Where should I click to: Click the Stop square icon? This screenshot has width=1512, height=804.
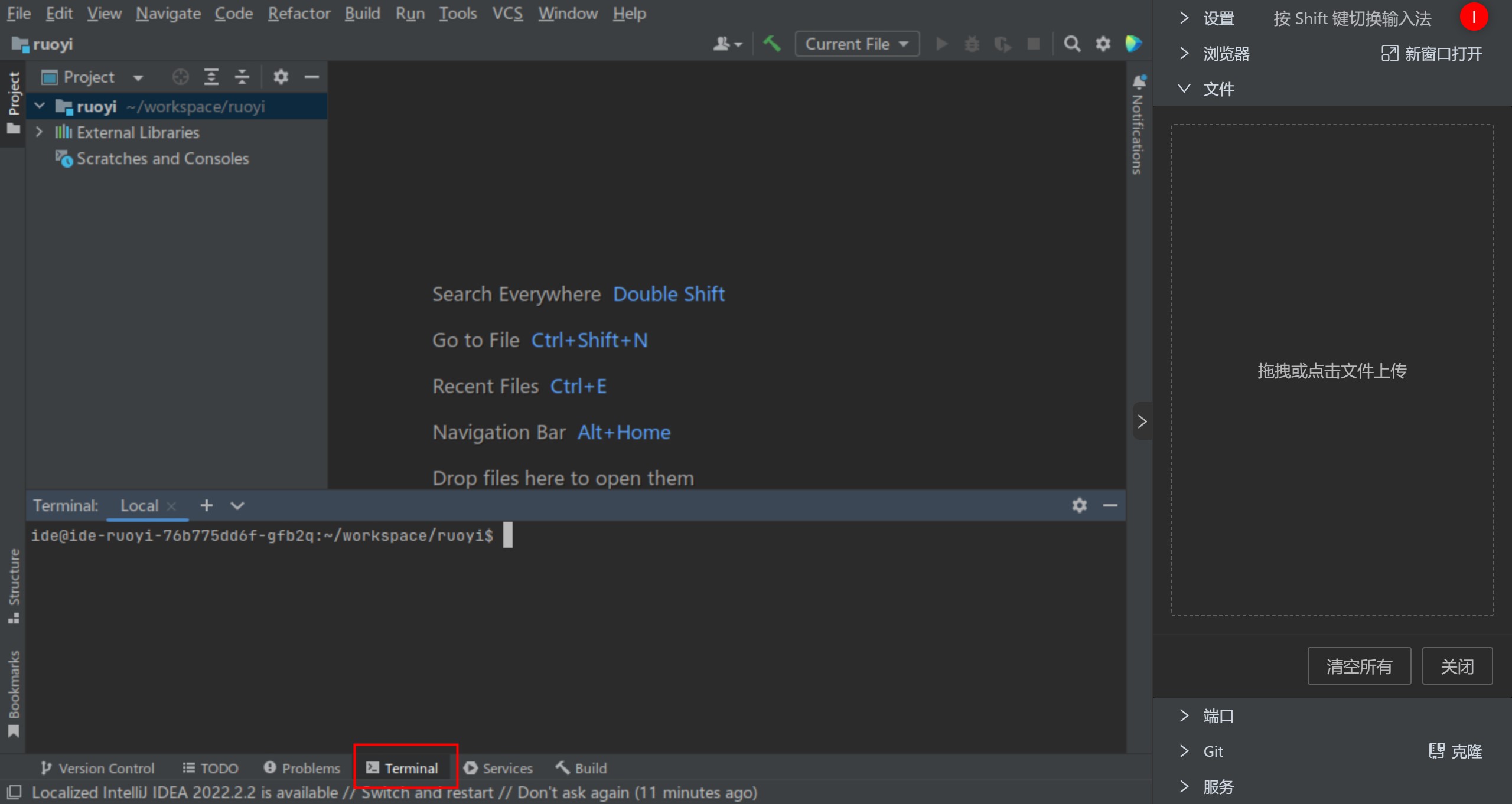1034,44
